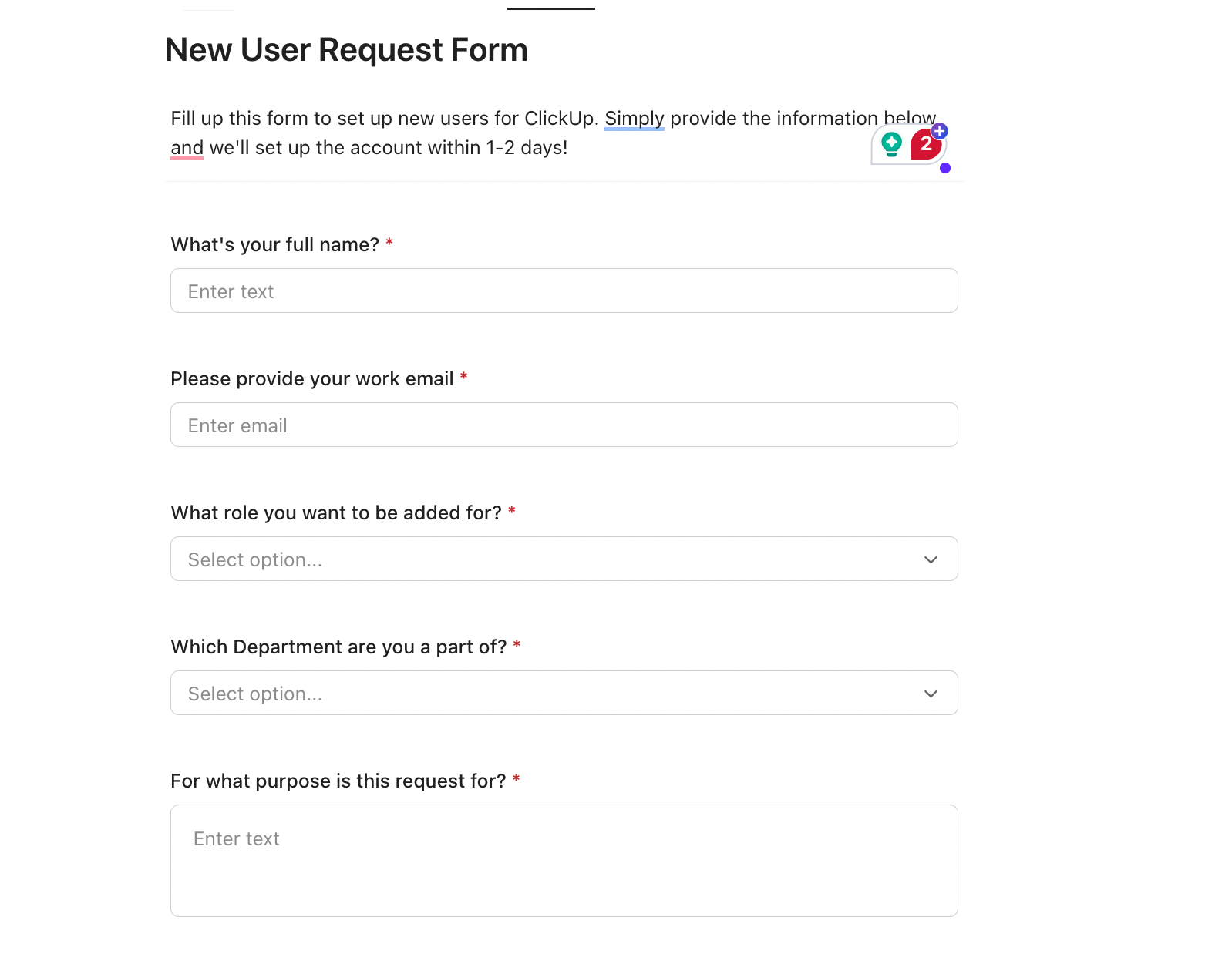Expand the role selection dropdown
The width and height of the screenshot is (1232, 954).
pos(564,559)
